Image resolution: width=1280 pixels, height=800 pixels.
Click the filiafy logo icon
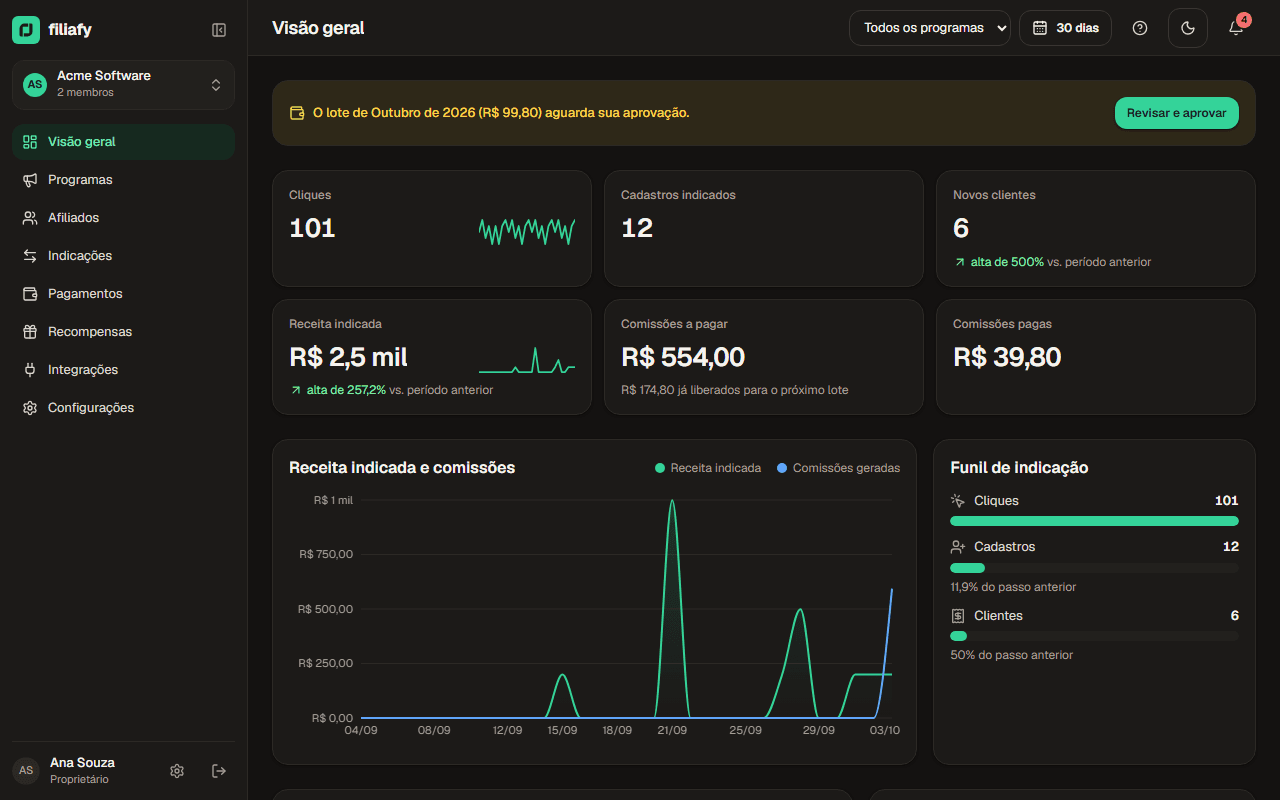[26, 30]
